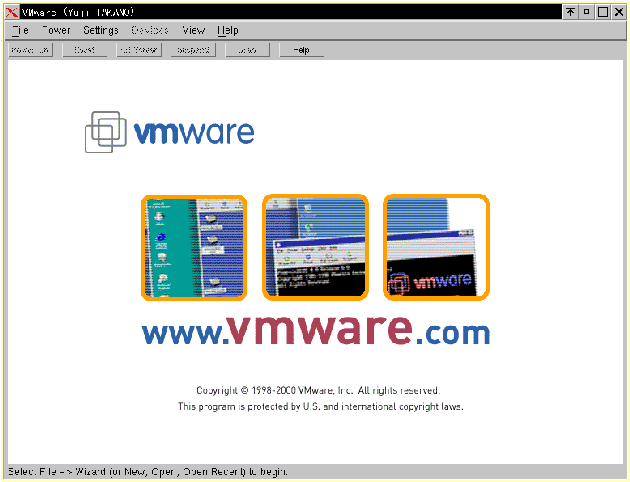
Task: Click the middle terminal window thumbnail
Action: tap(315, 248)
